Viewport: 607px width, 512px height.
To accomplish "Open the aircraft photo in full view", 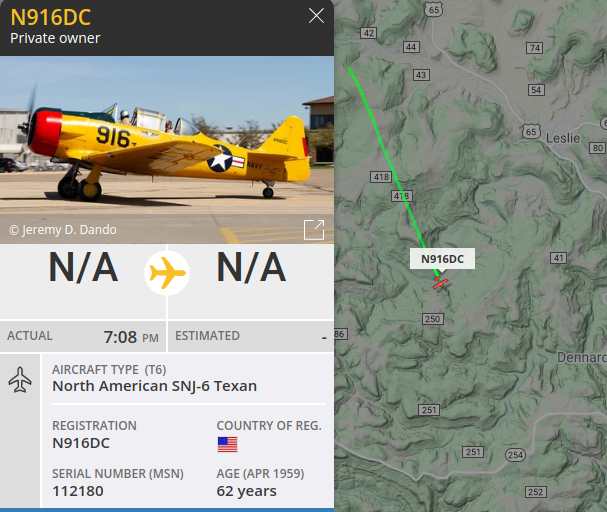I will pyautogui.click(x=314, y=230).
